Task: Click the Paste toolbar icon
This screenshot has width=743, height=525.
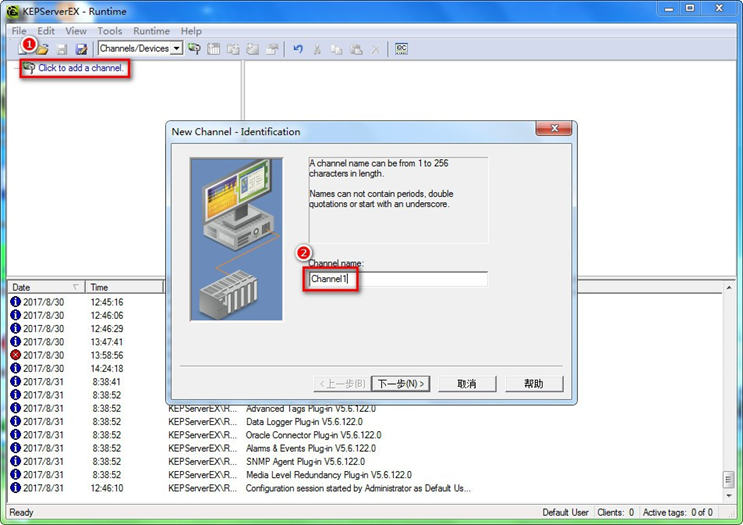Action: pyautogui.click(x=356, y=49)
